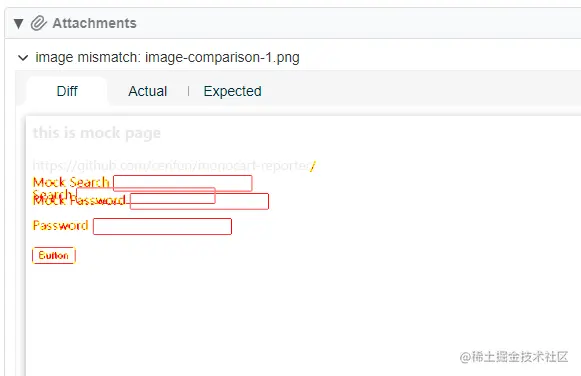
Task: Click the 'this is mock page' heading
Action: click(97, 133)
